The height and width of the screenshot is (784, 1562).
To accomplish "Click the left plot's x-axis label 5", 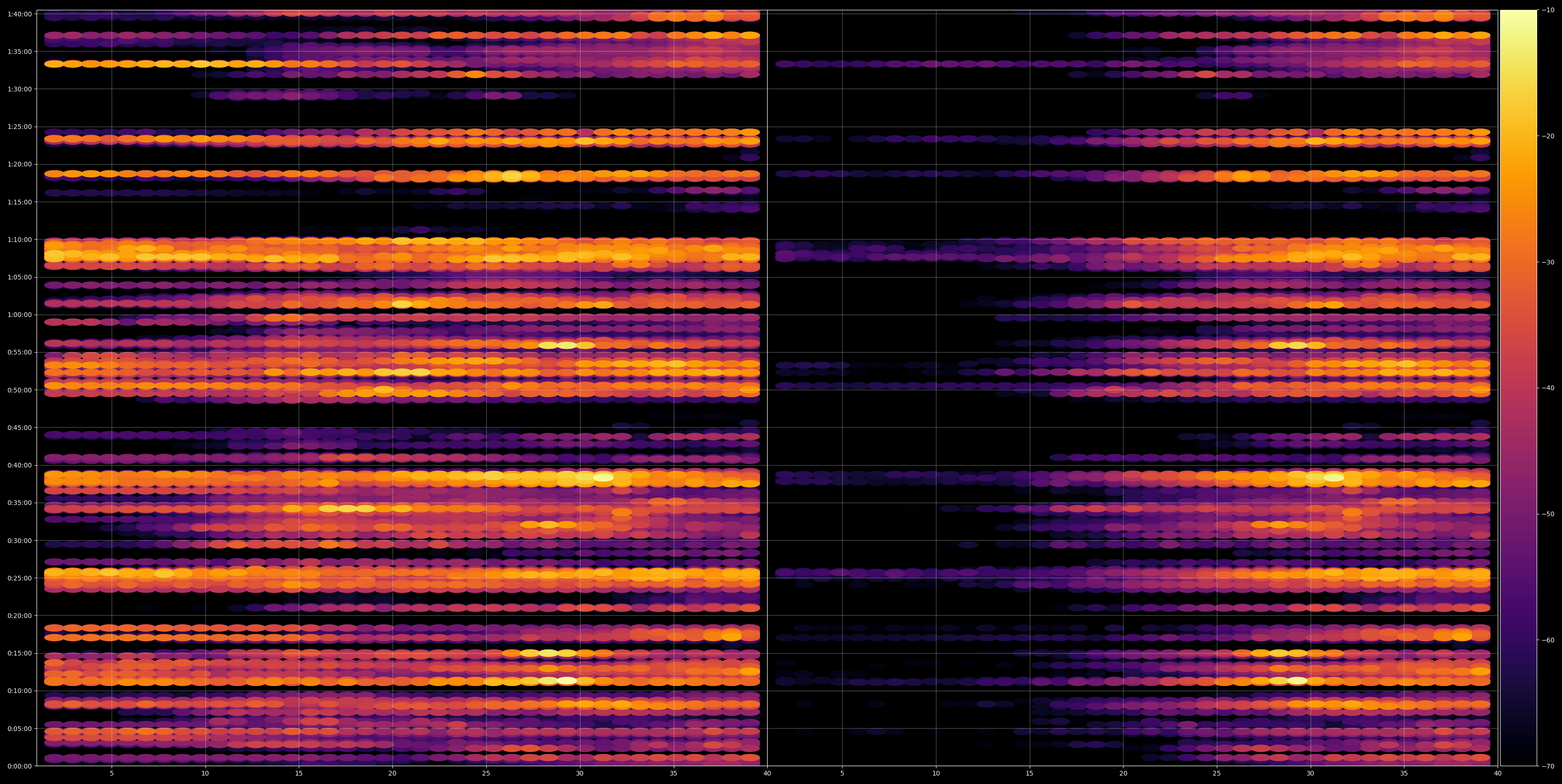I will [112, 774].
